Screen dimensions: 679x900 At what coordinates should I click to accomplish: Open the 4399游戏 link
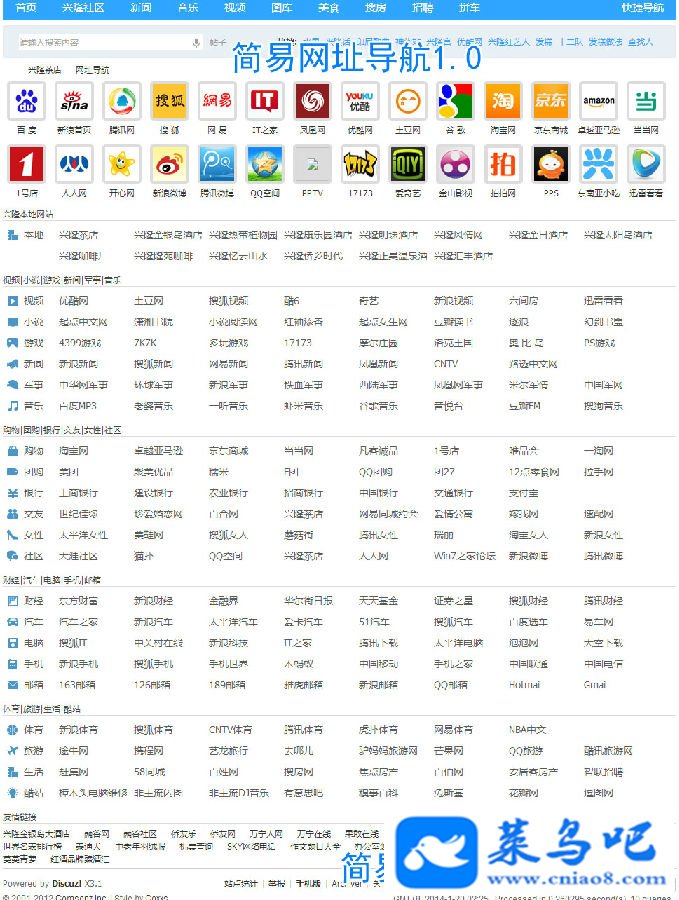coord(80,343)
